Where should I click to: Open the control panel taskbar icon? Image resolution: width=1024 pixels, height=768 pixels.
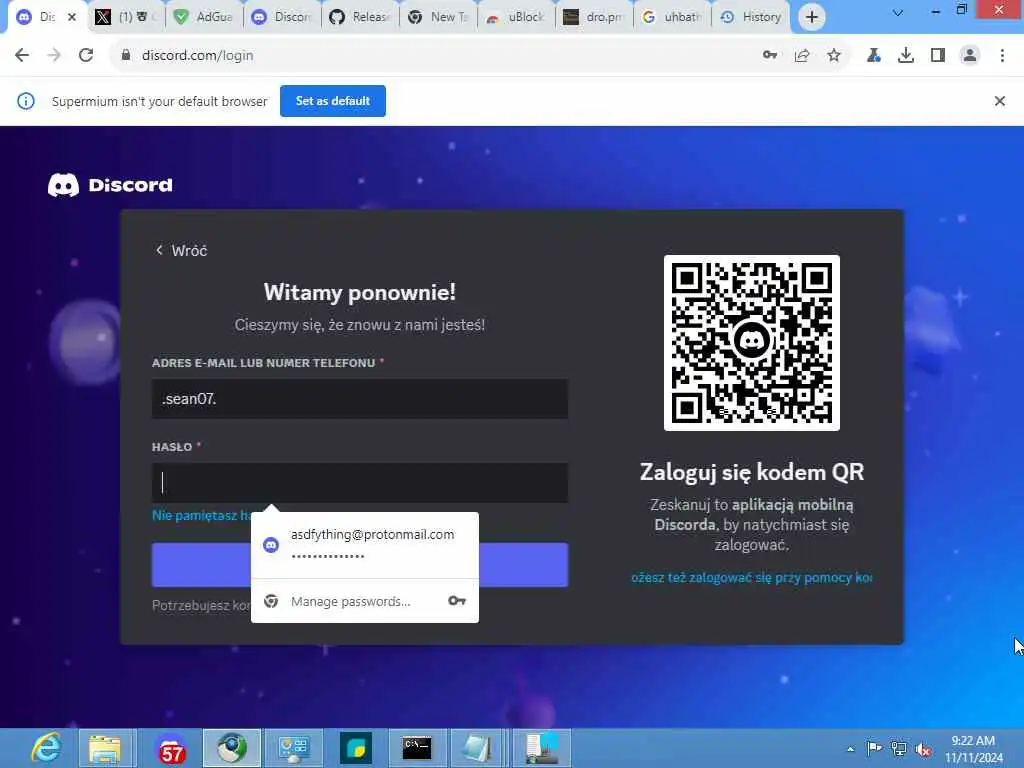click(x=293, y=748)
